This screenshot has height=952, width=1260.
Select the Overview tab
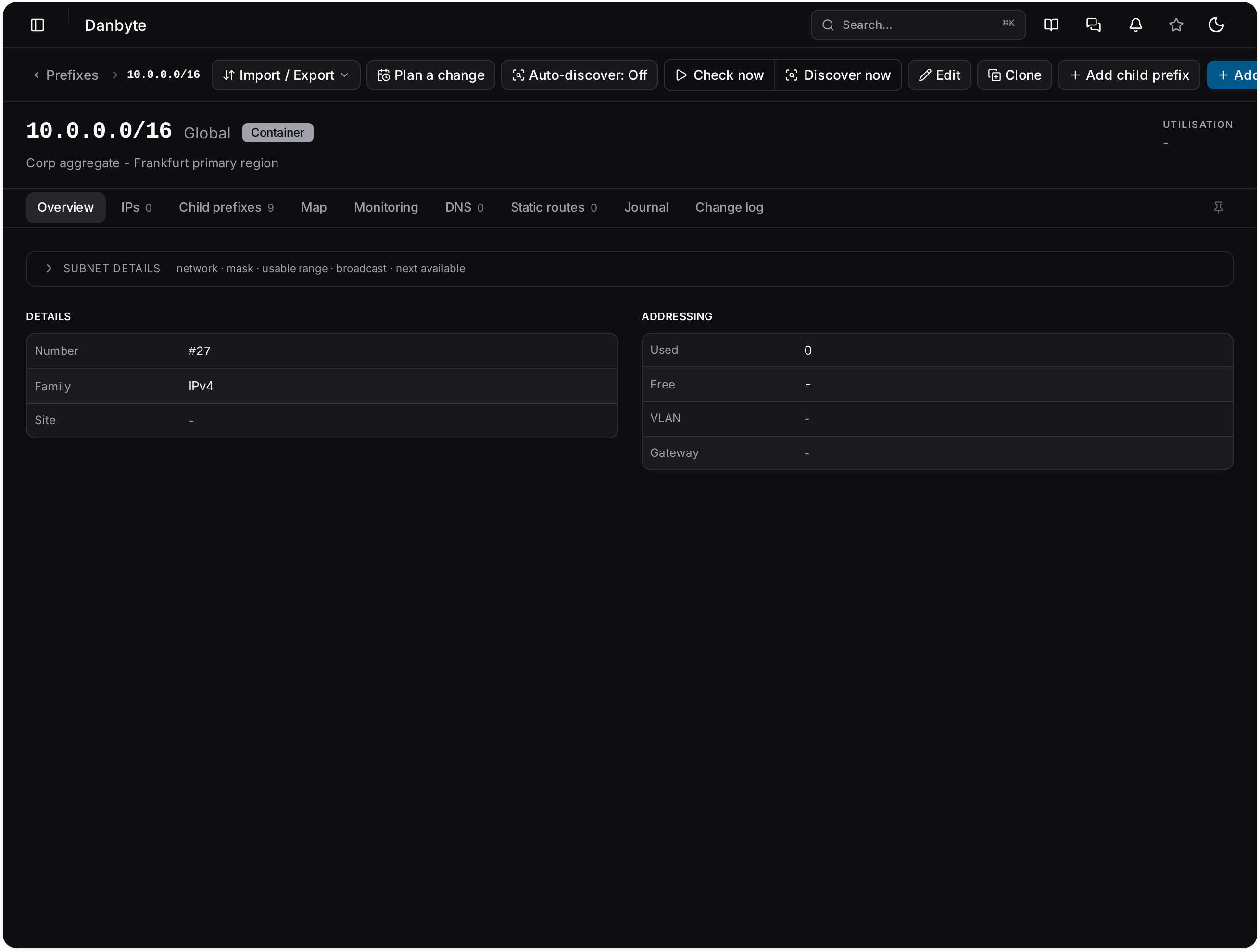65,207
